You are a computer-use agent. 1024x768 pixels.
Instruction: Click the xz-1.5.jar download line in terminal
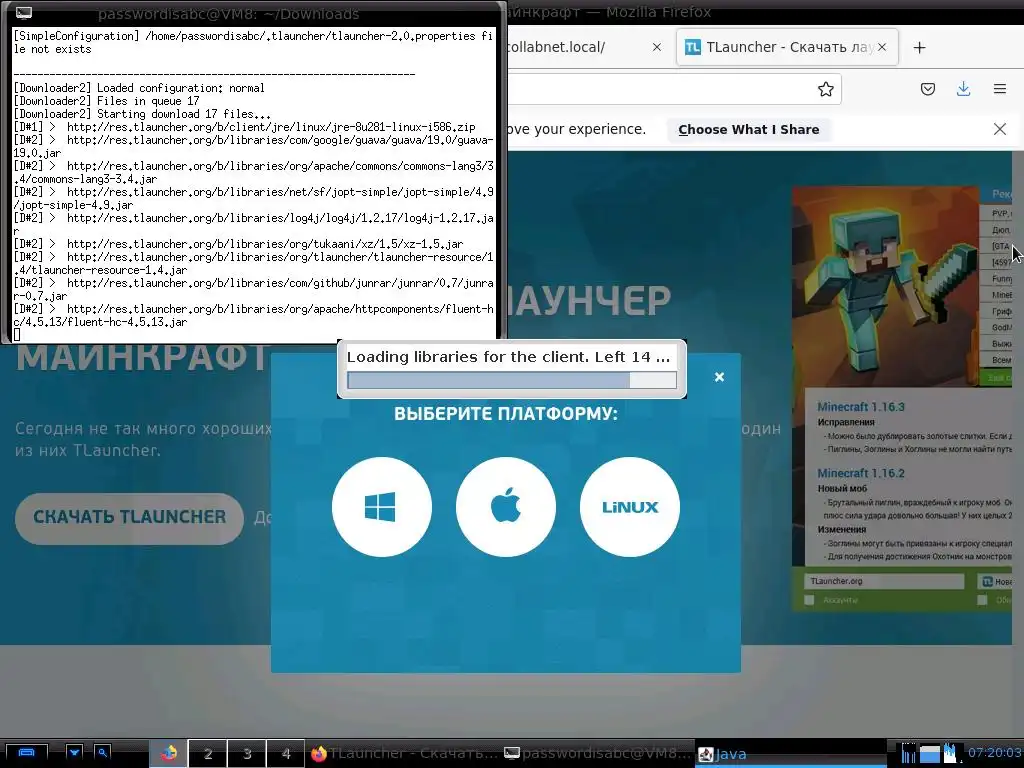click(x=238, y=244)
